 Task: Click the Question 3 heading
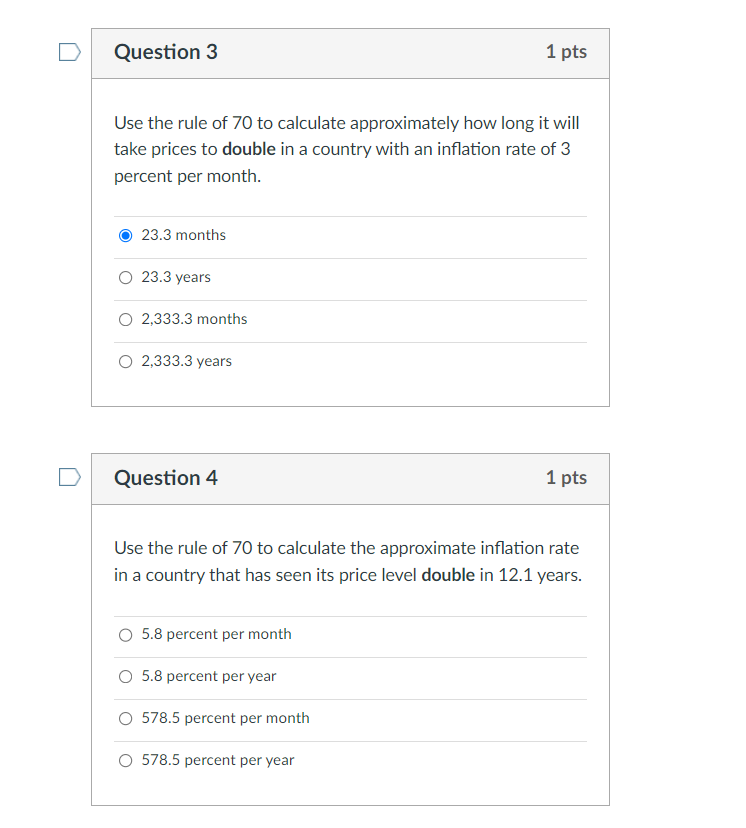pyautogui.click(x=166, y=52)
